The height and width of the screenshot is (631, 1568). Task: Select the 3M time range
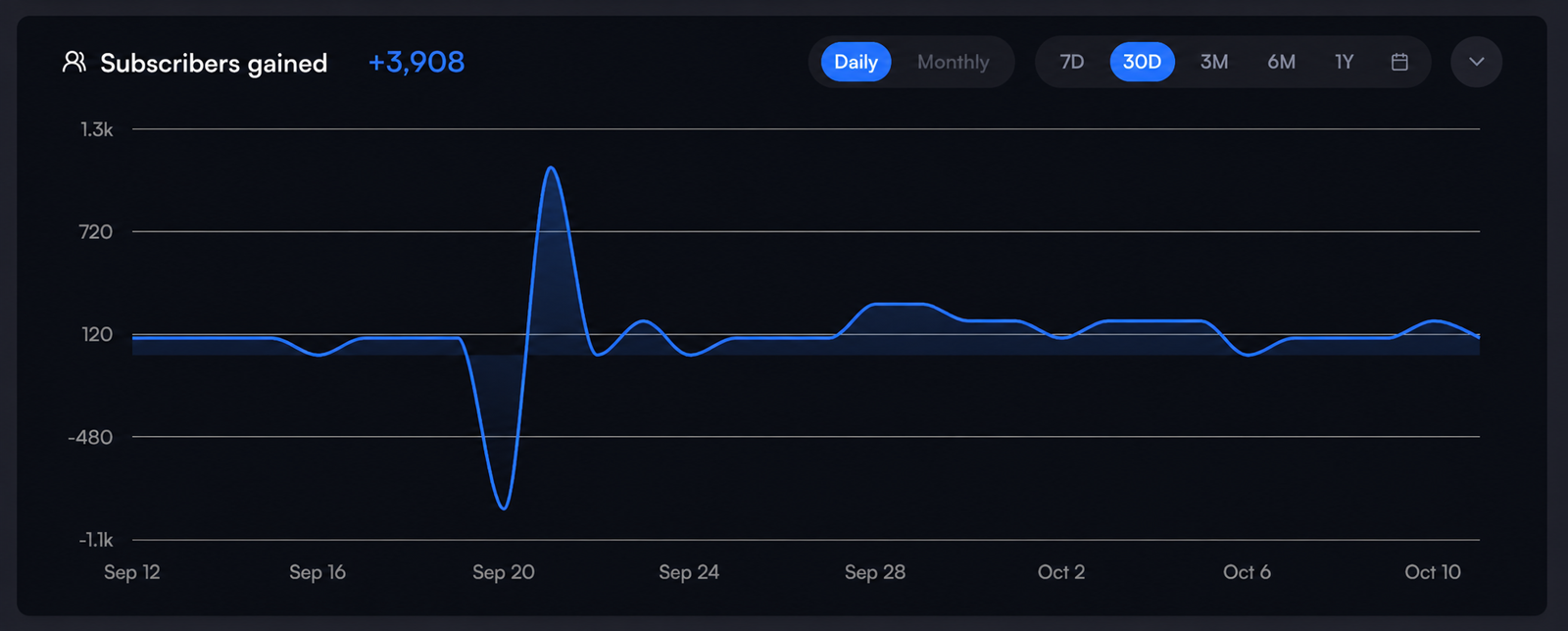click(x=1214, y=62)
